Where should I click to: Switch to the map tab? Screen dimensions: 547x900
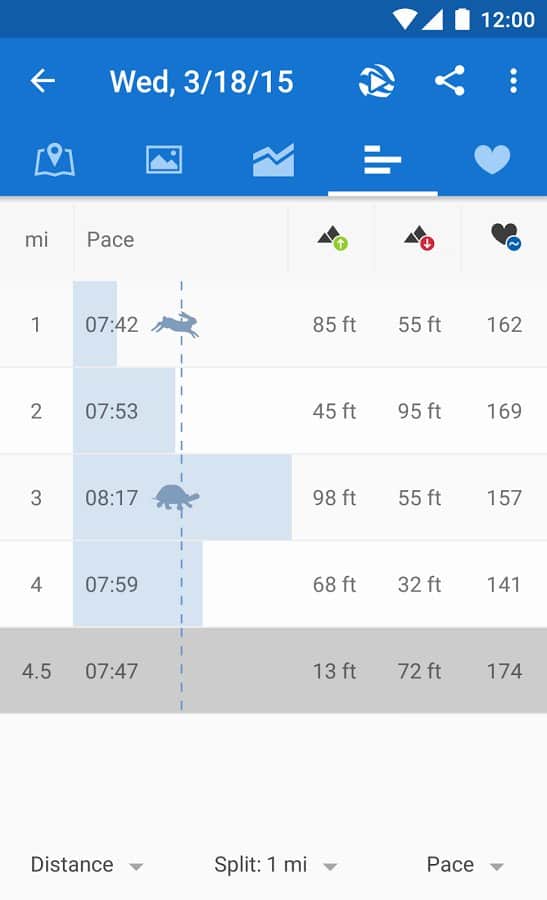coord(55,159)
